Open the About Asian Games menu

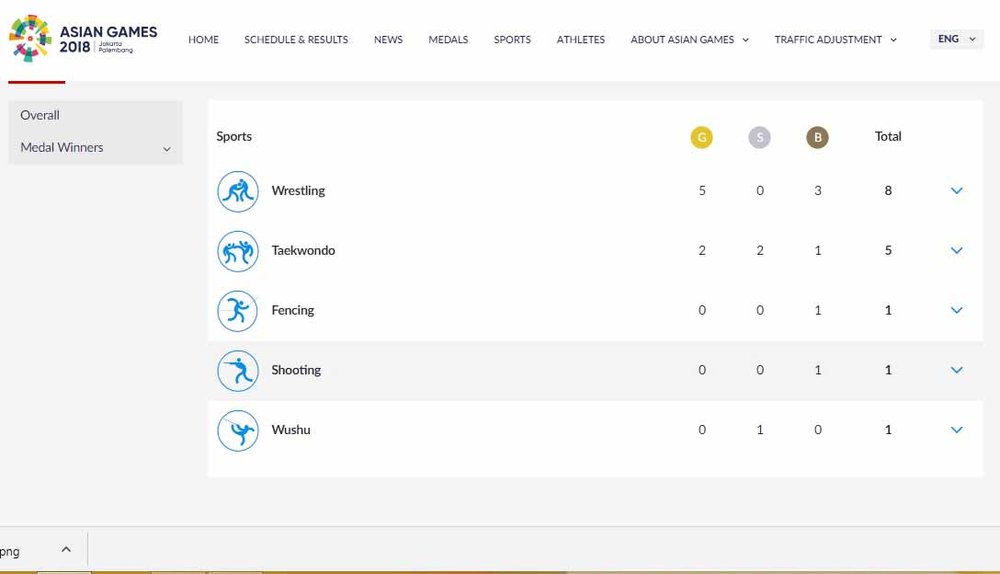pyautogui.click(x=689, y=40)
